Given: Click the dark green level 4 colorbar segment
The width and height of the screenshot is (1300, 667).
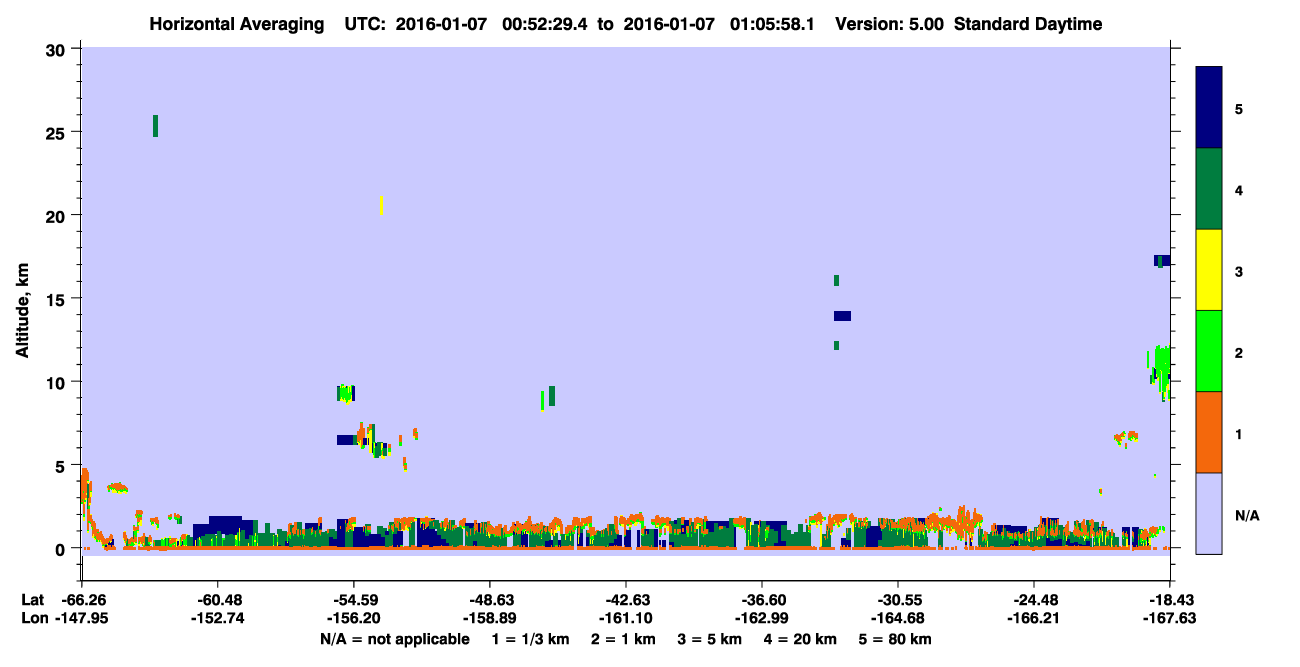Looking at the screenshot, I should (x=1209, y=189).
